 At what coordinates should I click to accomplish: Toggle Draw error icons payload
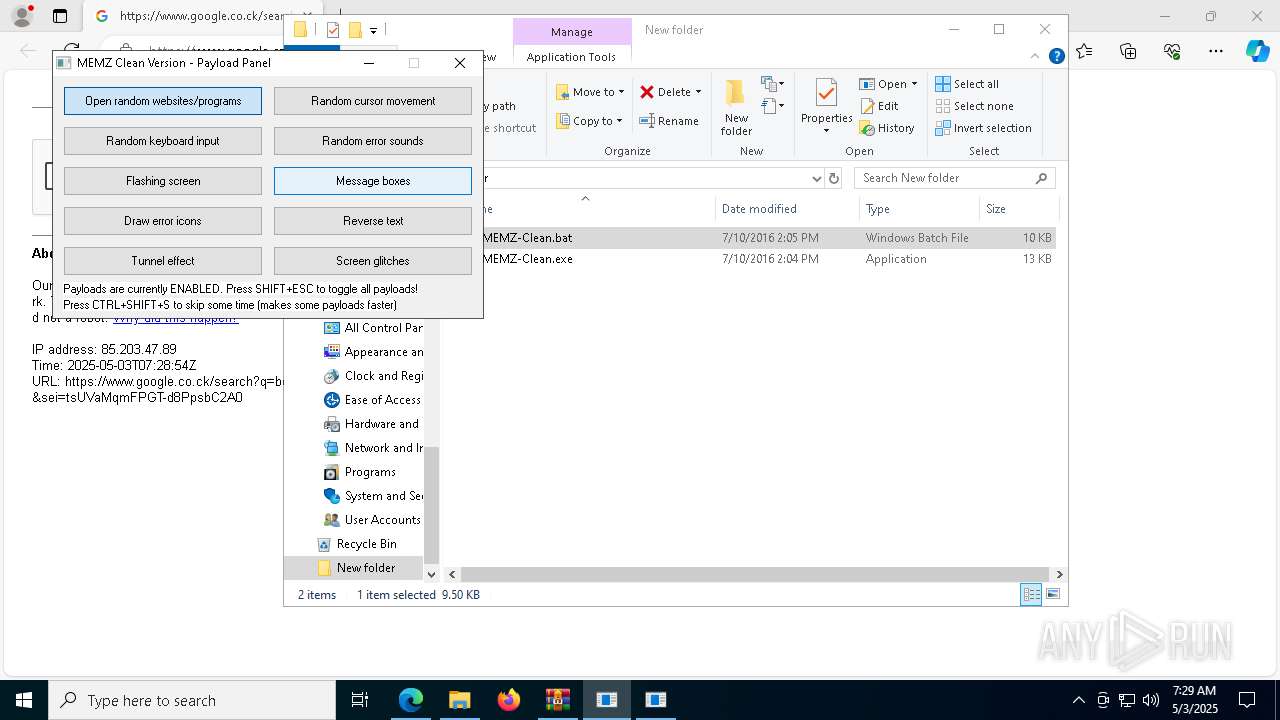point(163,221)
